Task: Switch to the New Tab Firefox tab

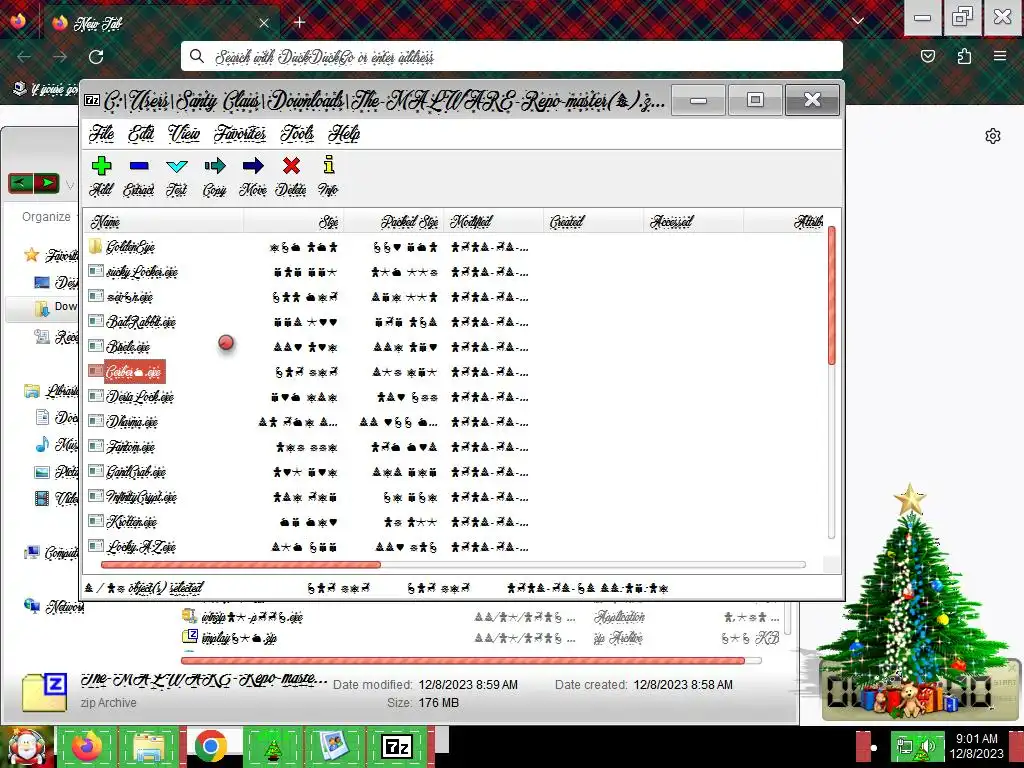Action: point(159,23)
